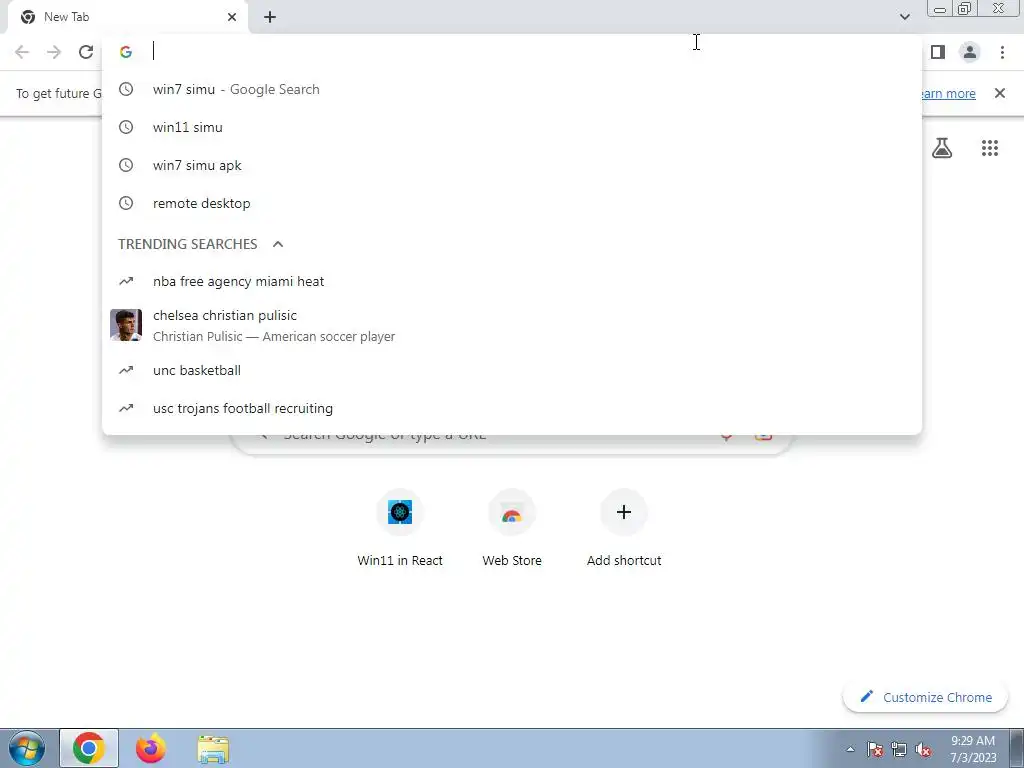
Task: Click the back navigation arrow
Action: click(22, 52)
